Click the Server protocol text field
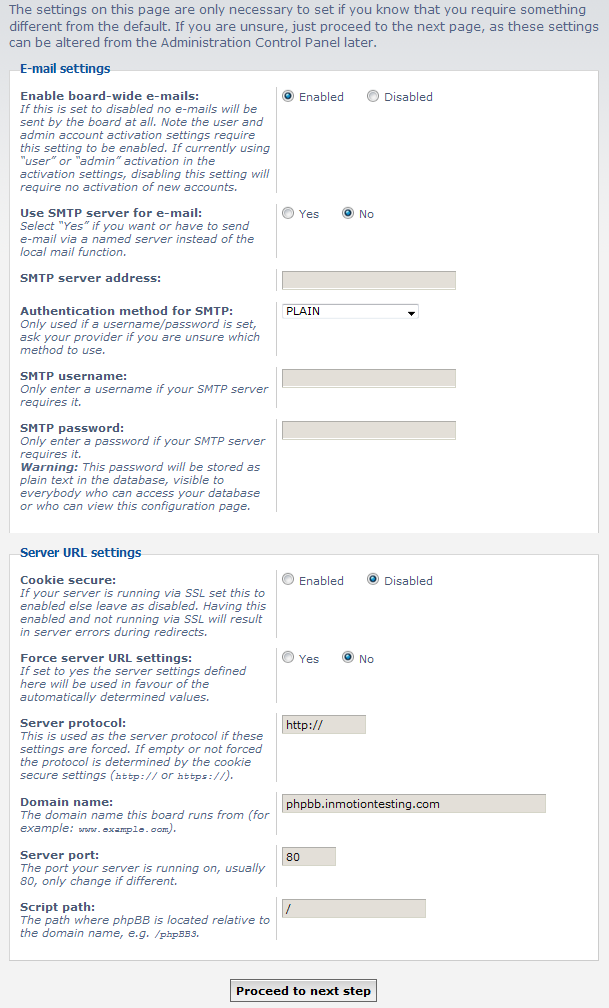 click(x=324, y=725)
